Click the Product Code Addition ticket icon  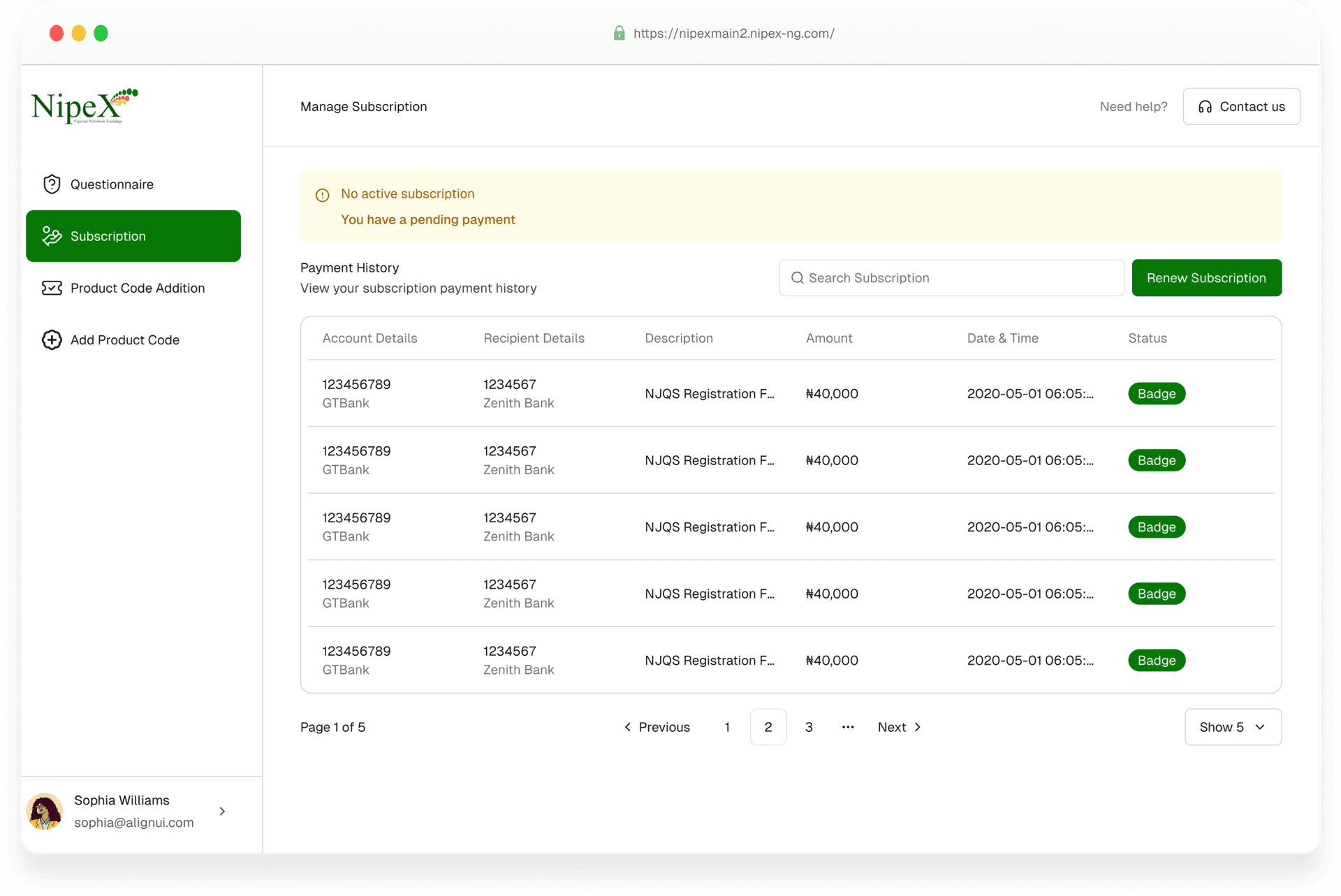tap(52, 288)
